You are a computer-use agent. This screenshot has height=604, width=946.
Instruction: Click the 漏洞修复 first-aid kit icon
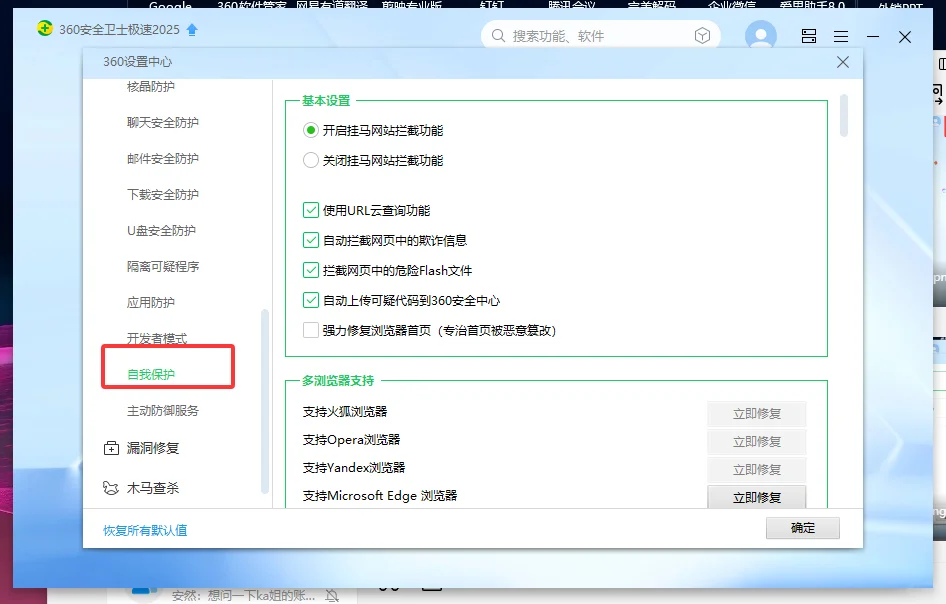tap(112, 448)
